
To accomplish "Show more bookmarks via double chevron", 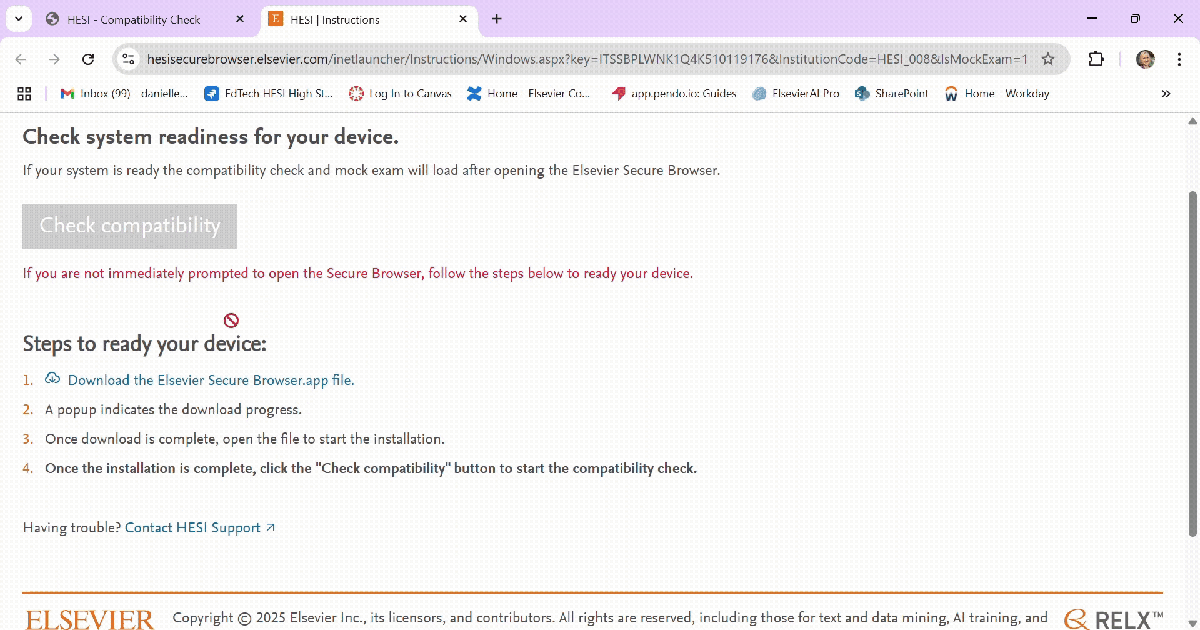I will tap(1165, 93).
